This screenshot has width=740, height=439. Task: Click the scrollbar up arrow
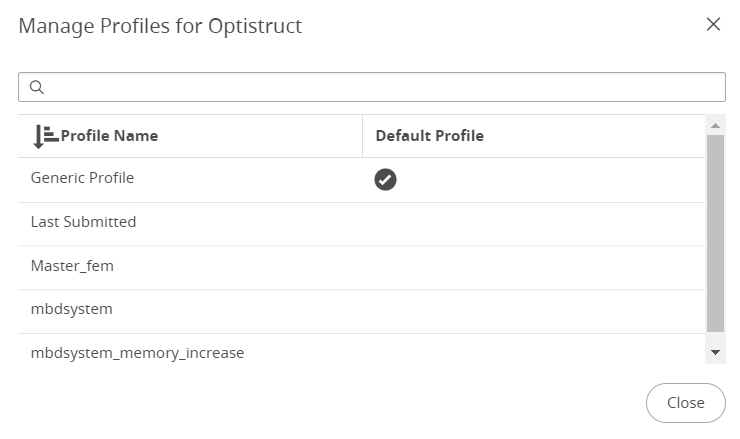[x=715, y=126]
